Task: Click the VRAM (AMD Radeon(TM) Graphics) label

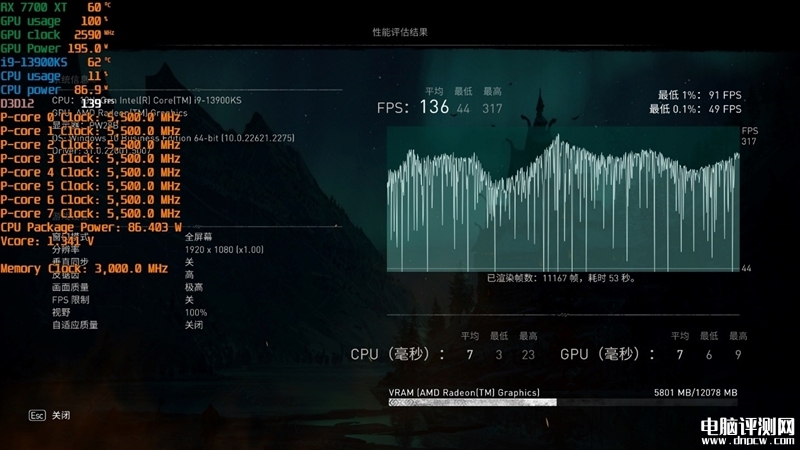Action: tap(464, 392)
